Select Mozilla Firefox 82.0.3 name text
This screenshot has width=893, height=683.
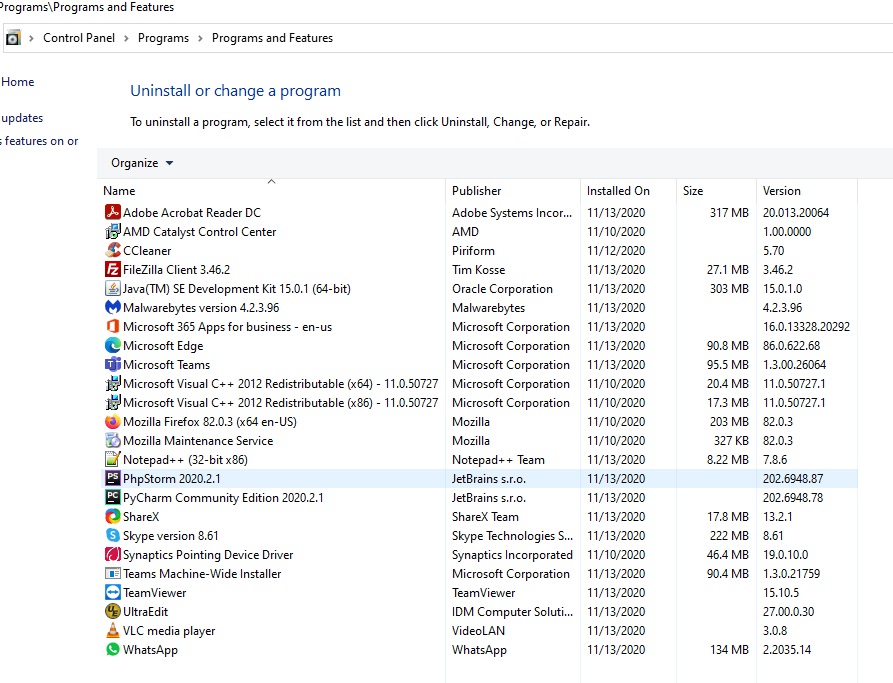210,422
